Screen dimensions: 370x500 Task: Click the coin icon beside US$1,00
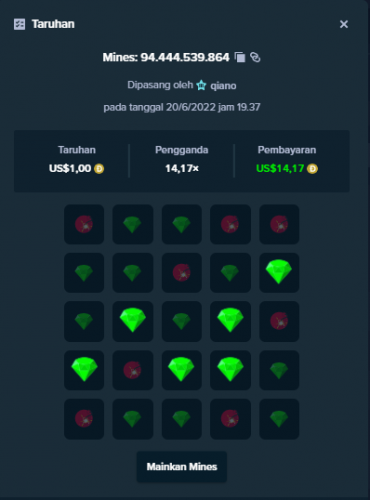tap(99, 169)
